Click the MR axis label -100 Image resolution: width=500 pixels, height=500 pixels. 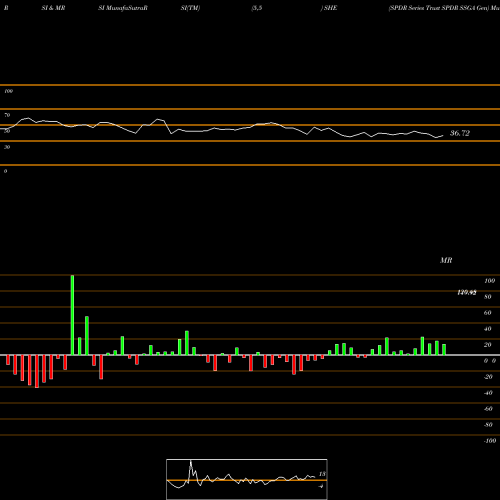click(x=490, y=441)
